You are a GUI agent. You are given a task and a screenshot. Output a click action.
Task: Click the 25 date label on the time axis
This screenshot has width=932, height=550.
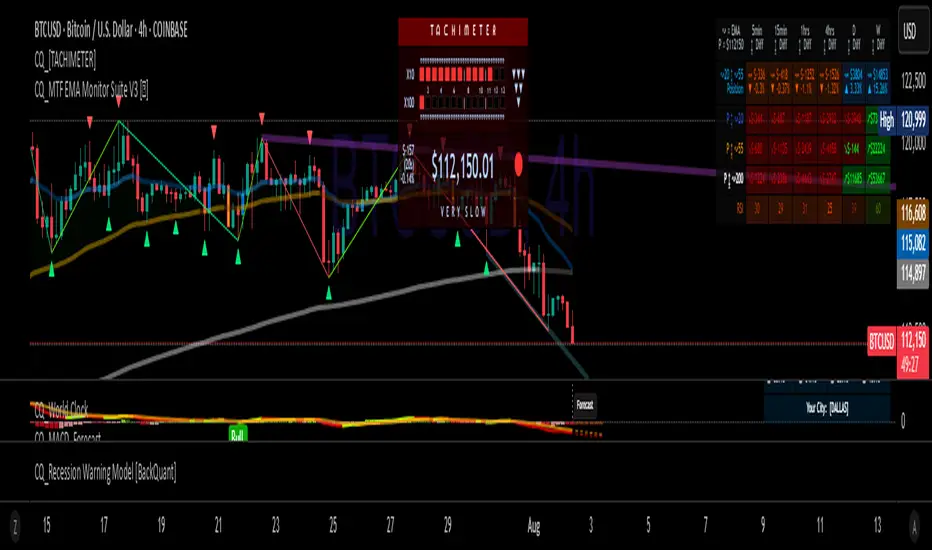tap(333, 525)
